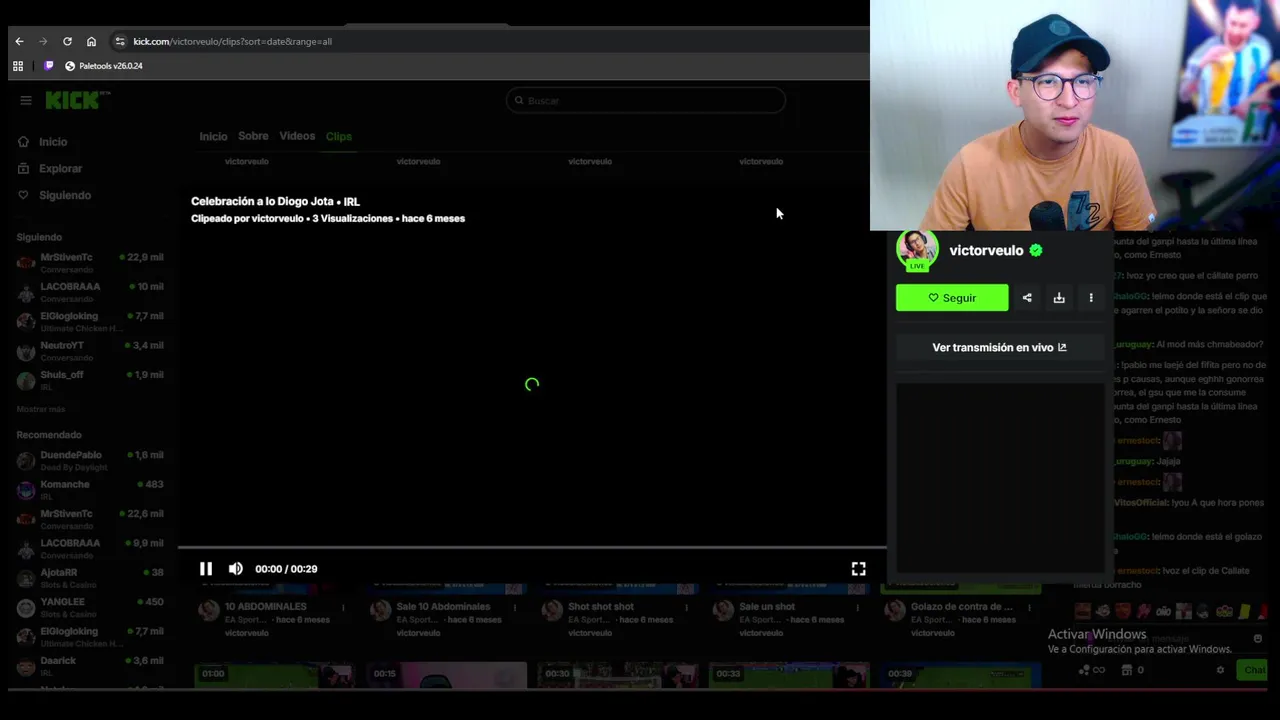Click the green Chat send button

tap(1254, 670)
